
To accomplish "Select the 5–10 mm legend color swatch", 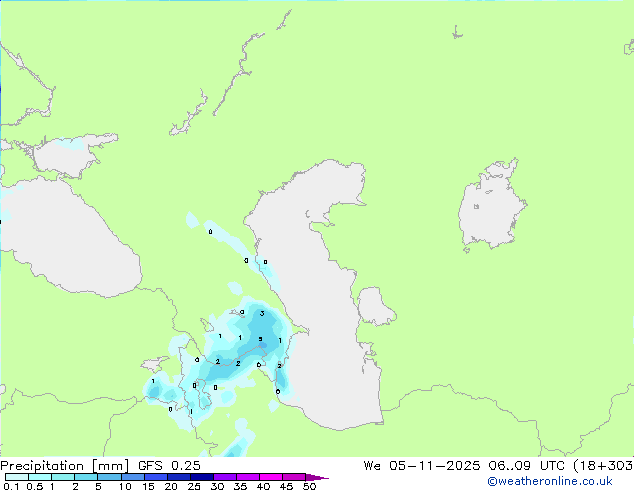I will 109,477.
